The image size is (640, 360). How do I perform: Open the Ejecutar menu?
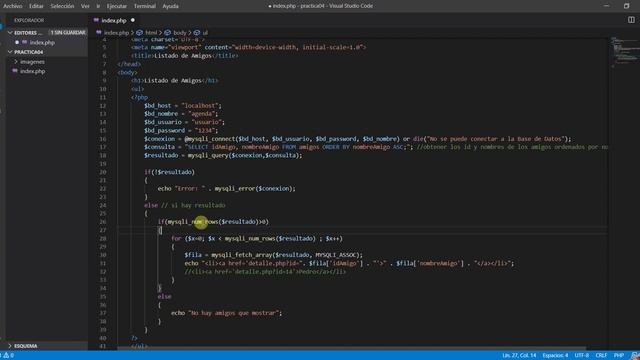(x=116, y=6)
